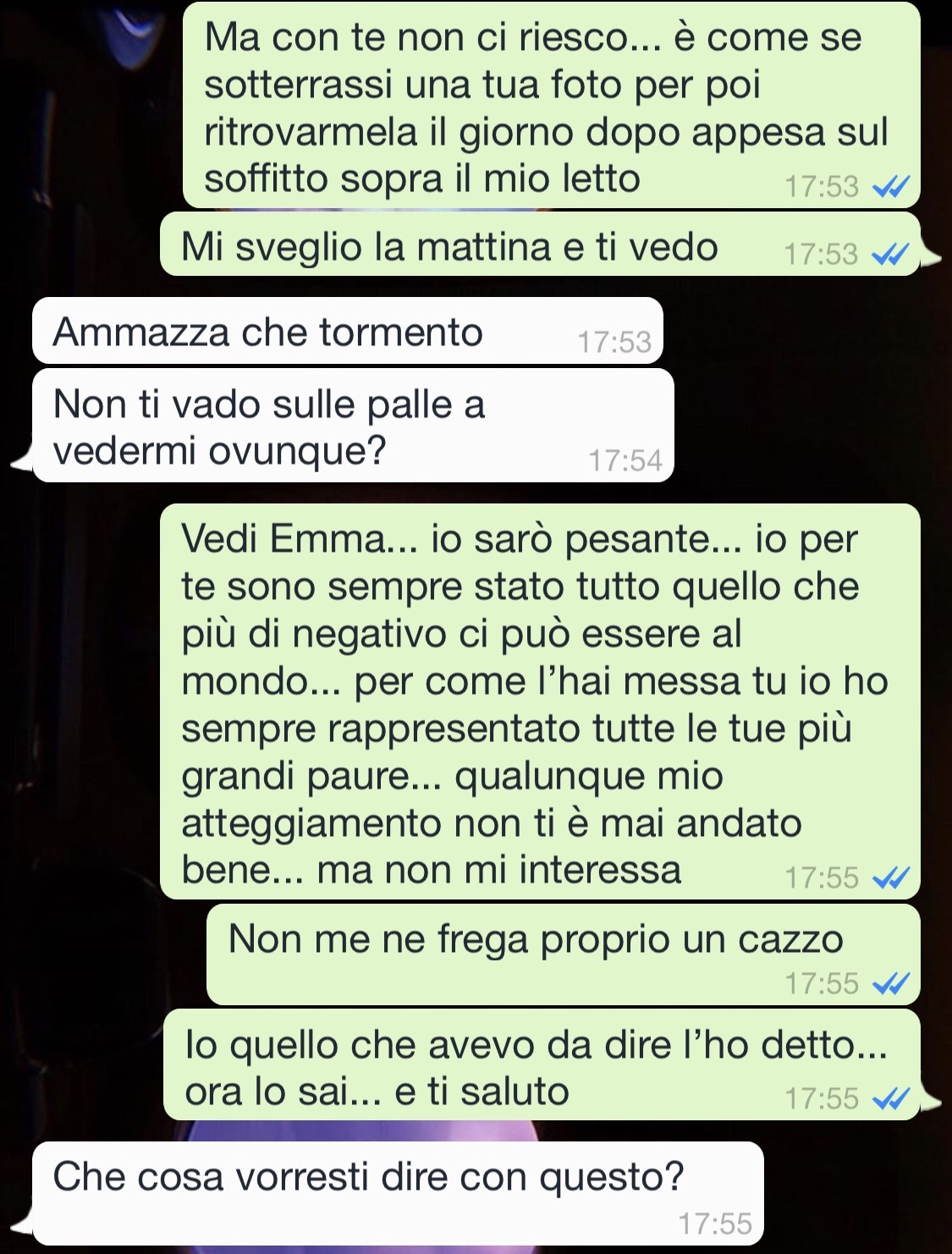Select the 'Non ti vado sulle palle' bubble

point(353,426)
